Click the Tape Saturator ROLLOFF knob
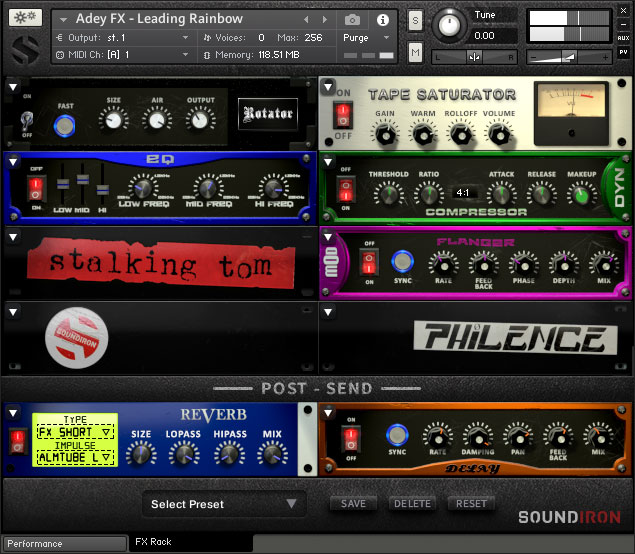 pos(461,135)
